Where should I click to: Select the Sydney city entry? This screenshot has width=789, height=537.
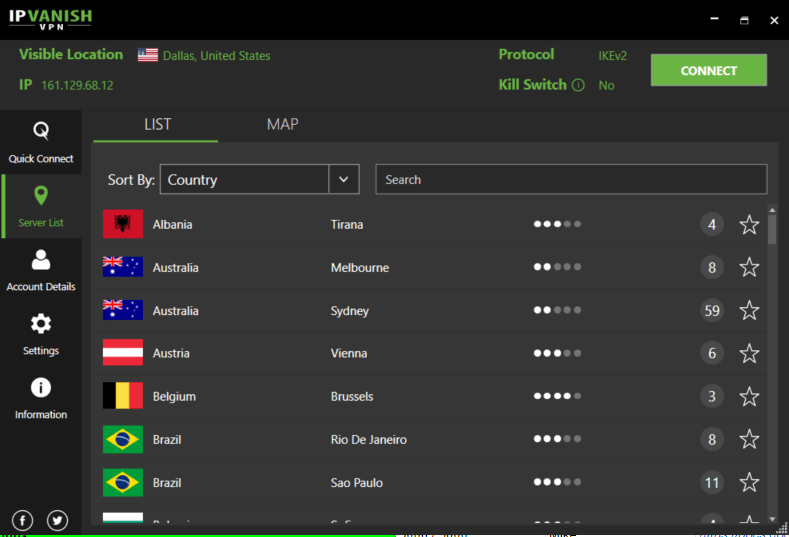[x=350, y=311]
